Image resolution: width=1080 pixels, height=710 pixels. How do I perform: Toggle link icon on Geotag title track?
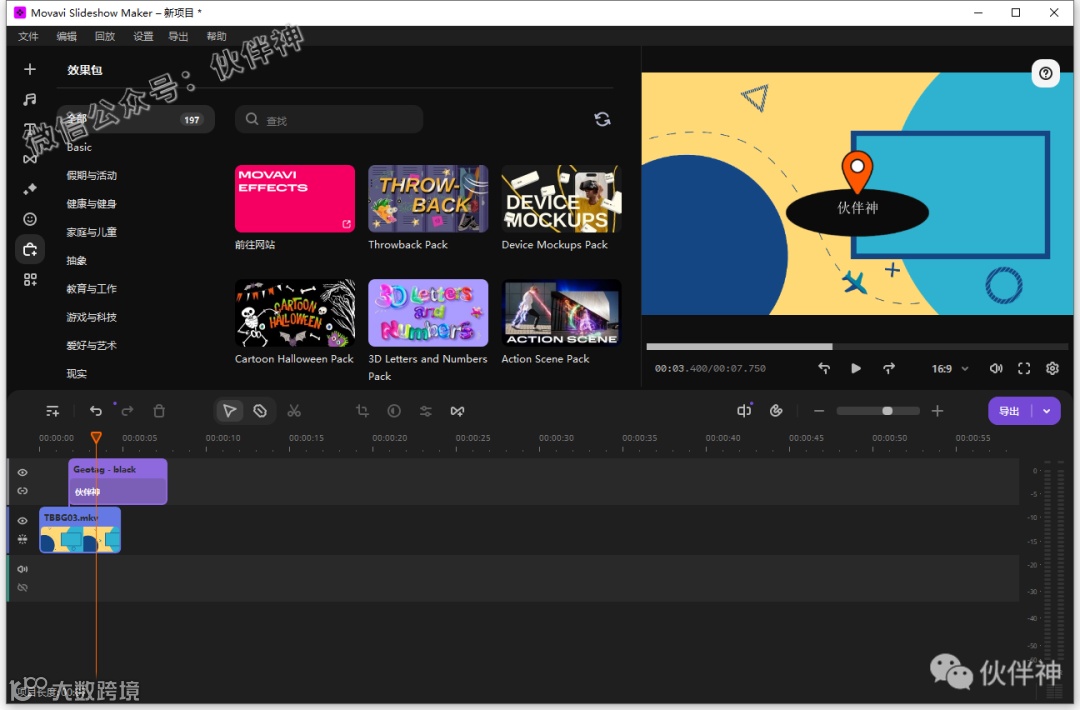23,491
